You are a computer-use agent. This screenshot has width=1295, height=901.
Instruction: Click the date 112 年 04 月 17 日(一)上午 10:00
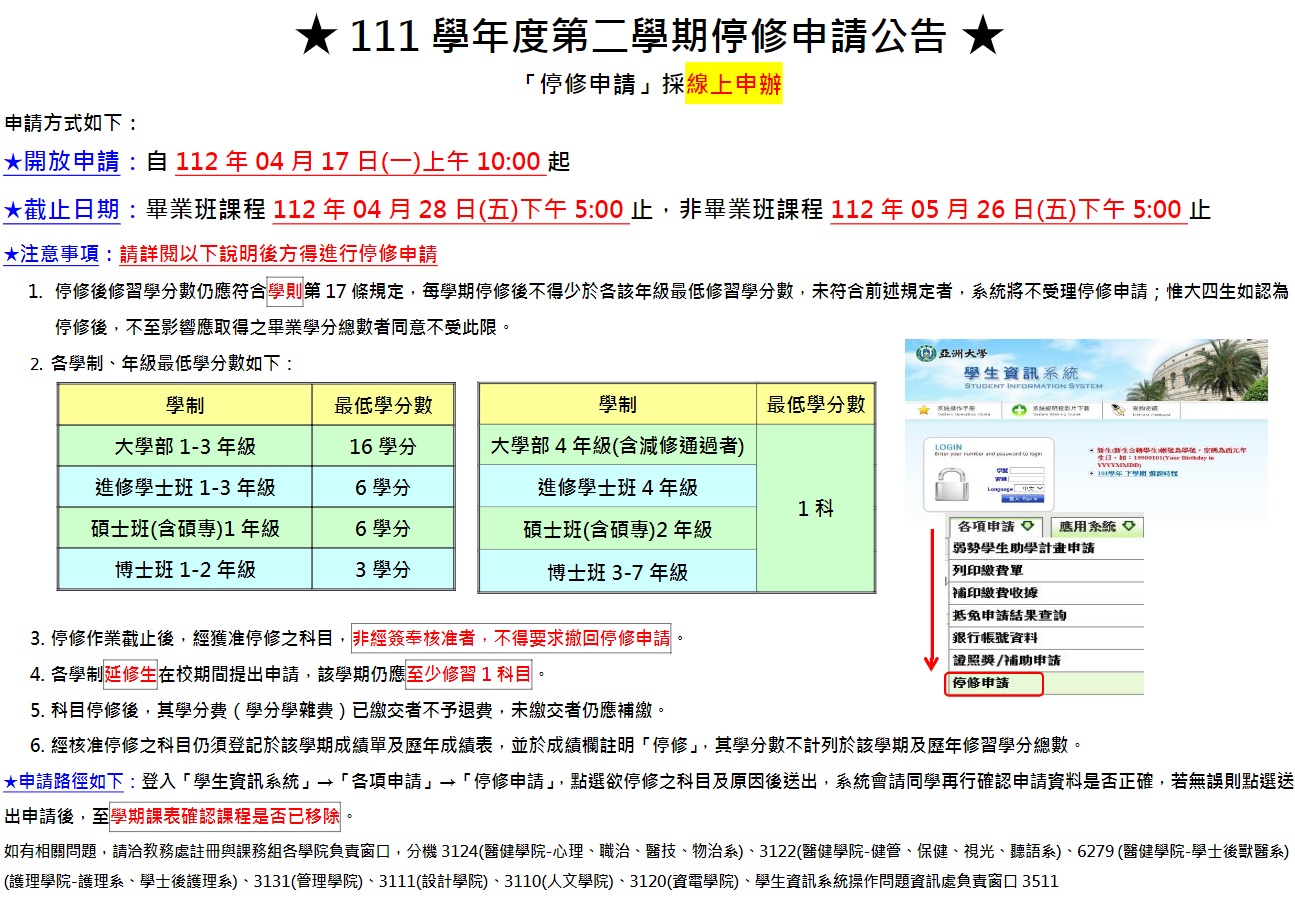point(360,162)
